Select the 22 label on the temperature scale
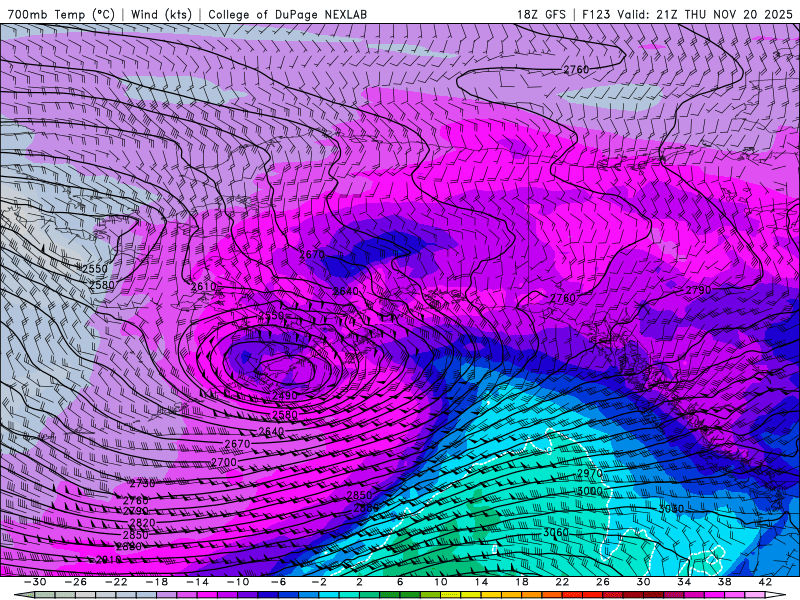Screen dimensions: 800x600 562,582
